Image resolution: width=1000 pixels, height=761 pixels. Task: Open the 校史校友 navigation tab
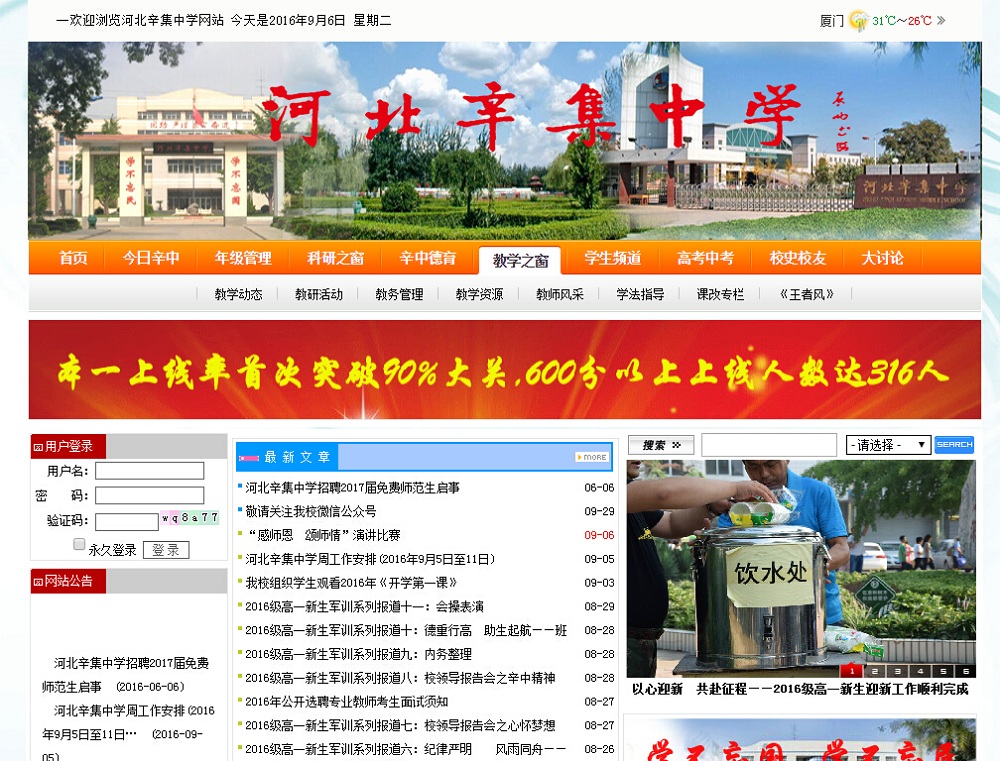tap(798, 258)
